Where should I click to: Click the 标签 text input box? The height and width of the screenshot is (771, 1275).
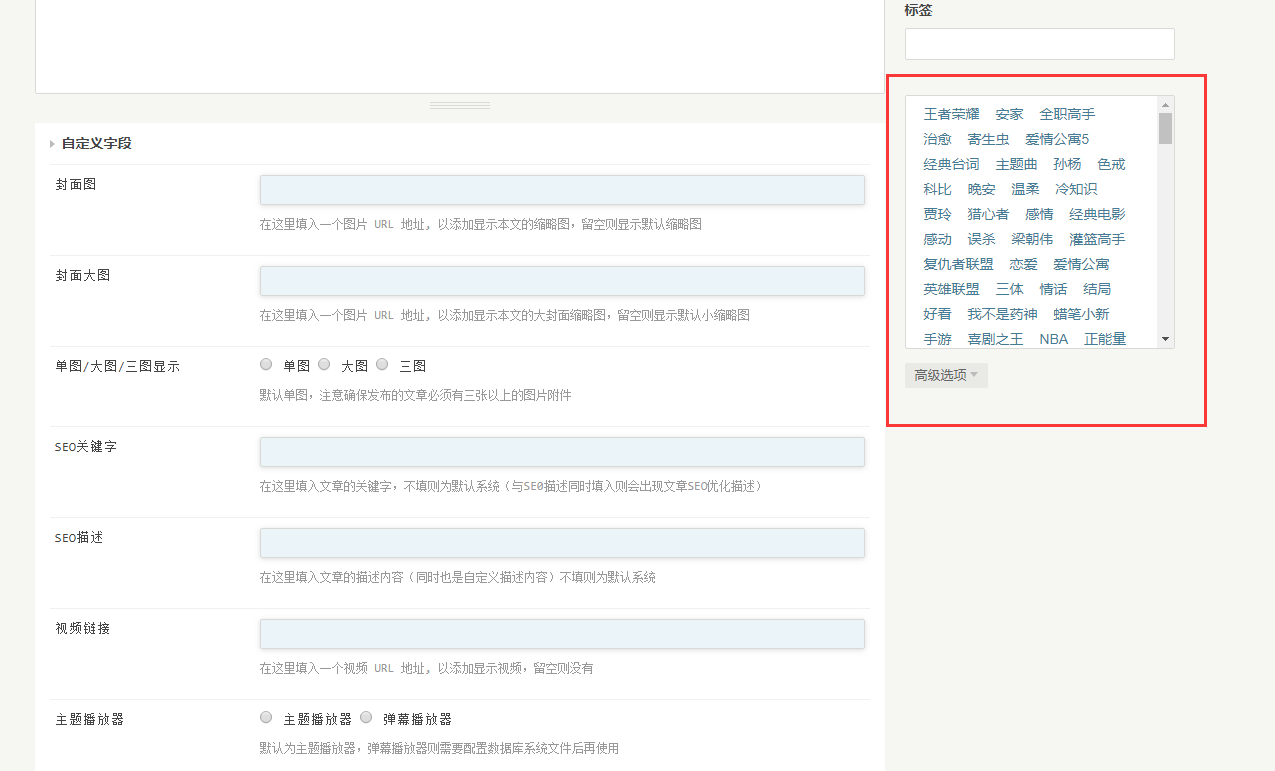(1040, 44)
